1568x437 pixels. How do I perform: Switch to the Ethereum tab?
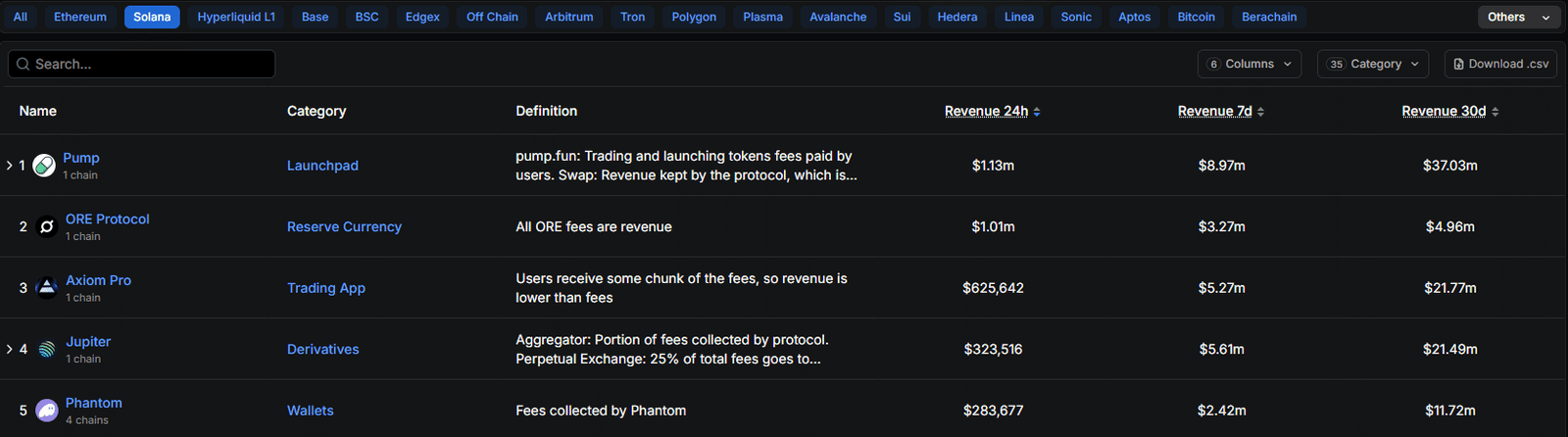80,17
